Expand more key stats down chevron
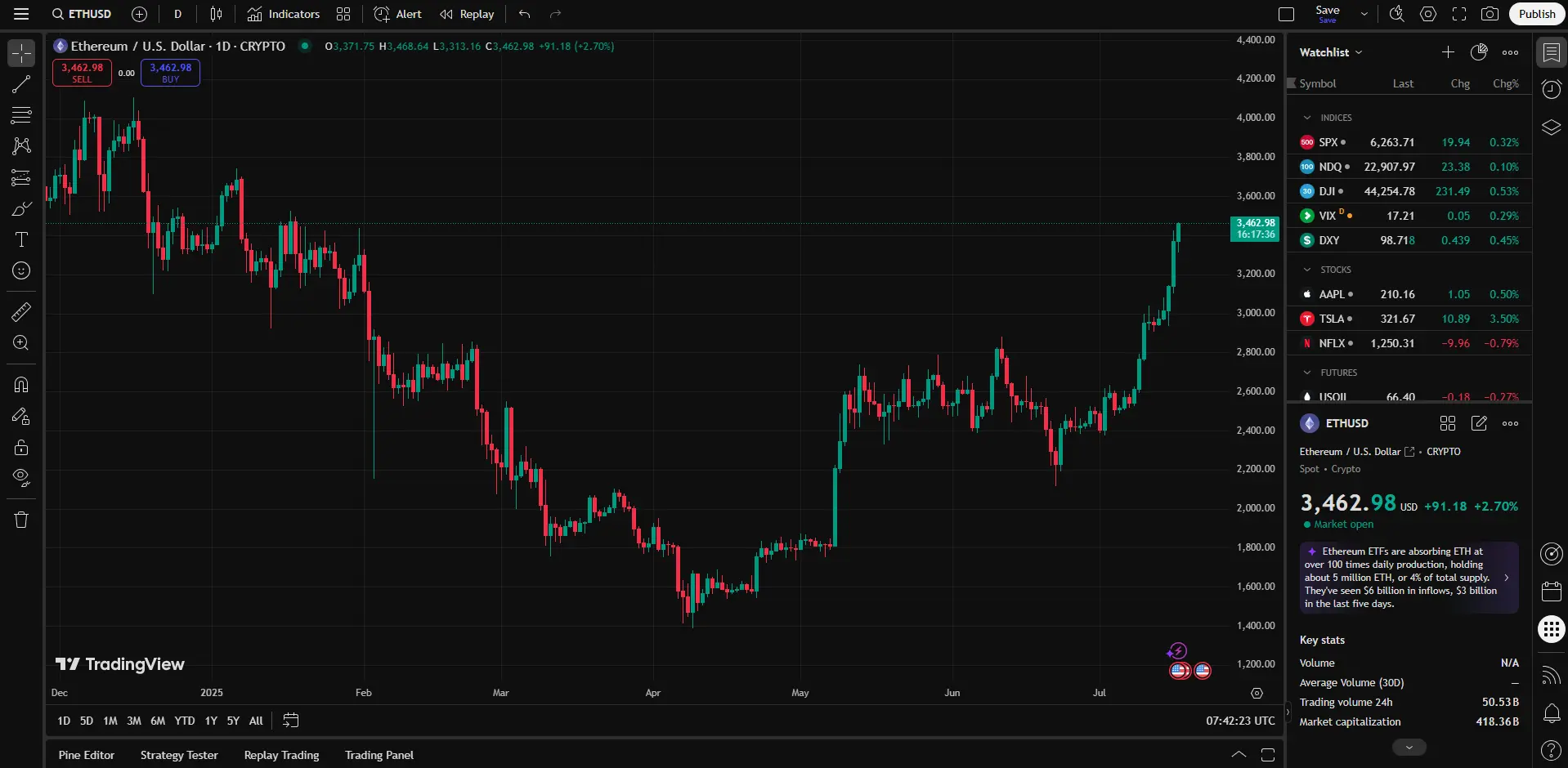 click(x=1409, y=747)
